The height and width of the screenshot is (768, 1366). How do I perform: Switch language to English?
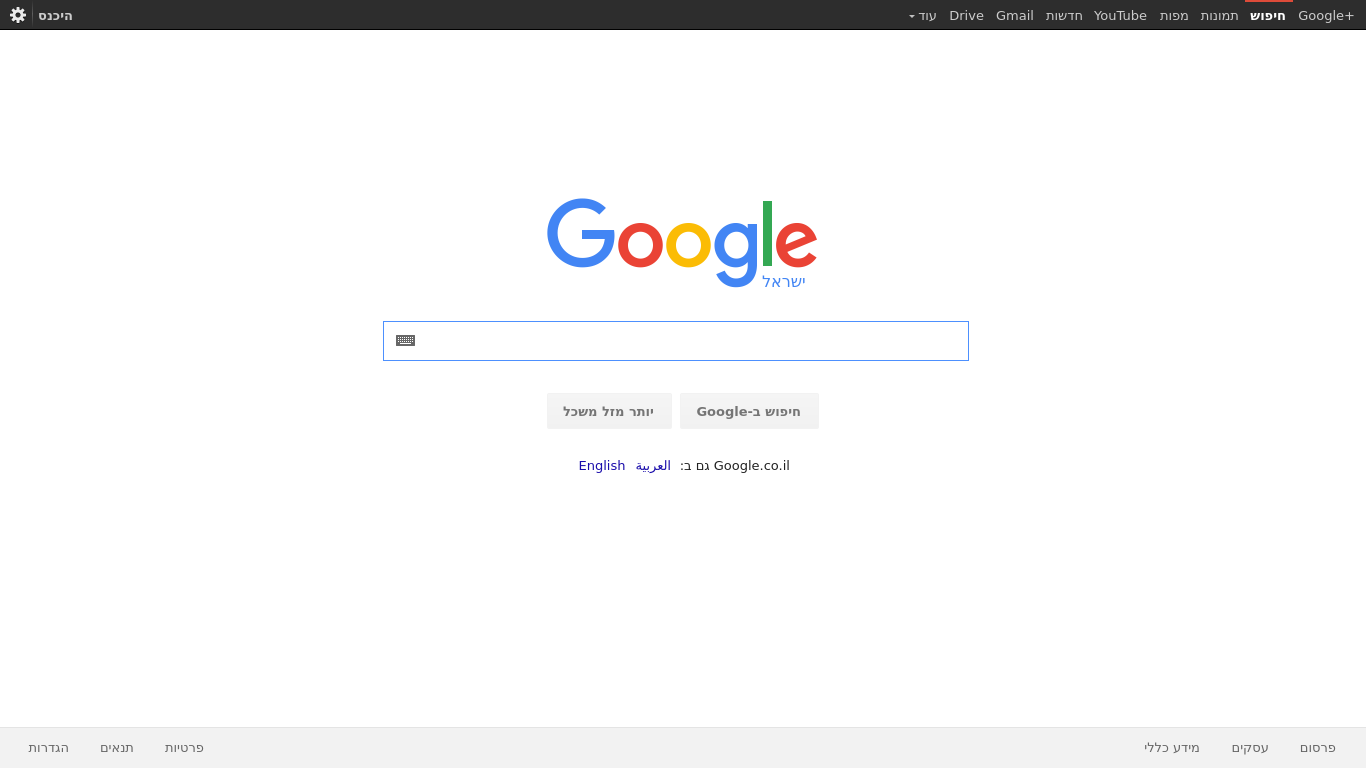602,466
